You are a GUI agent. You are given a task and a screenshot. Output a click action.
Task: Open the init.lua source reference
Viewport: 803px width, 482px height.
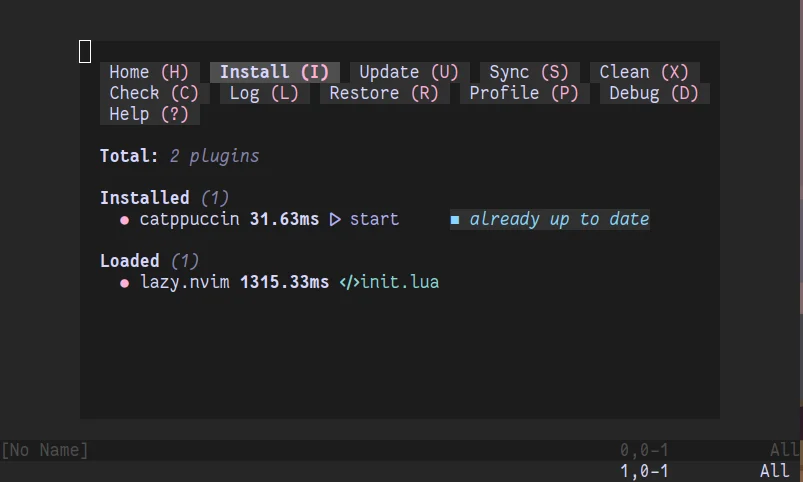tap(400, 282)
